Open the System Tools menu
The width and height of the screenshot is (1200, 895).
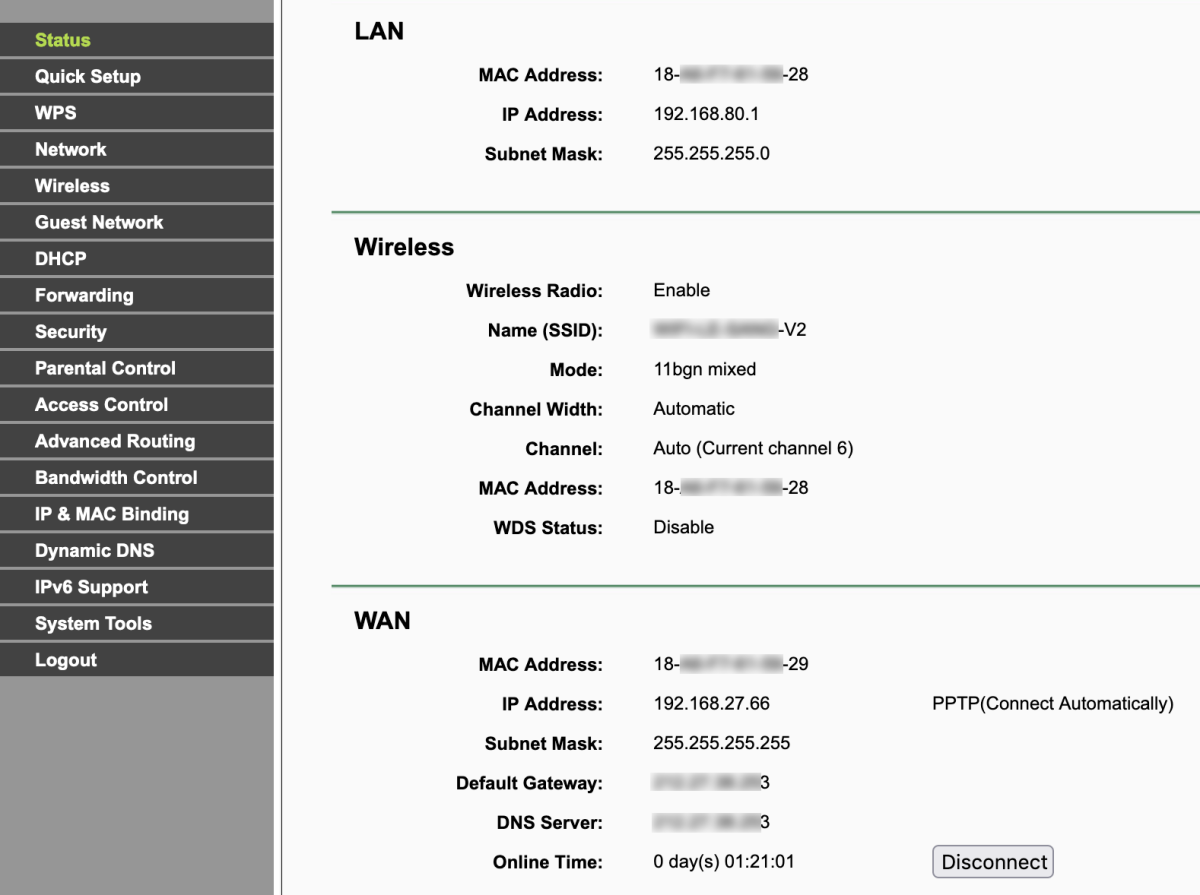tap(93, 624)
